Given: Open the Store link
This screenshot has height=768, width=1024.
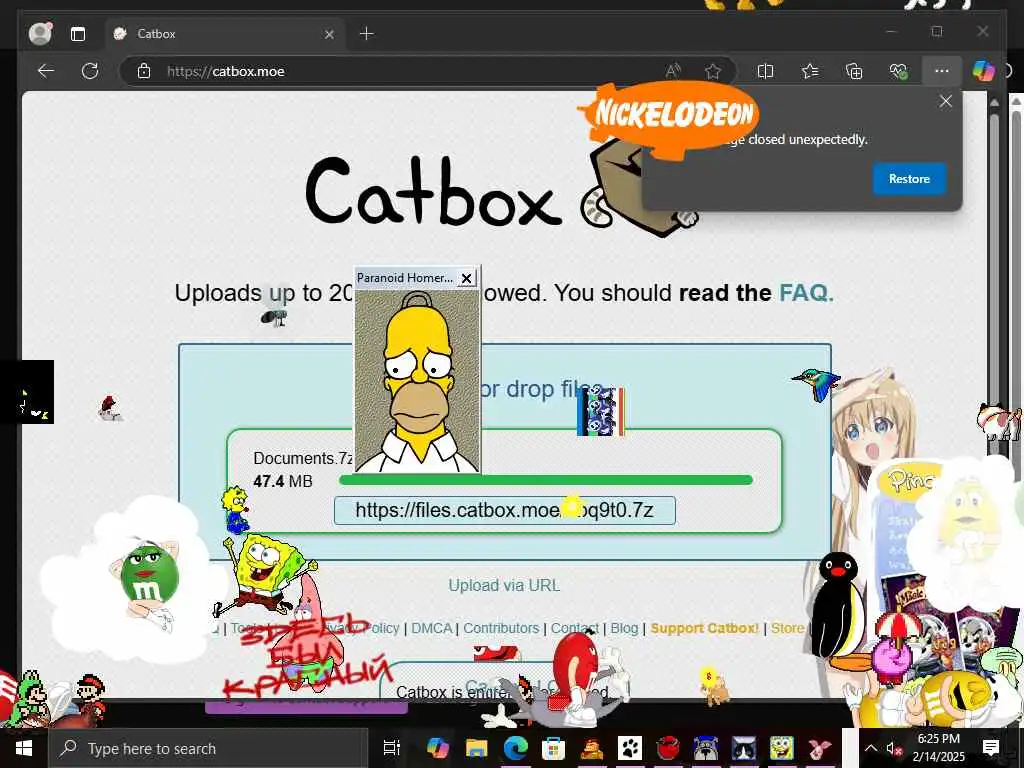Looking at the screenshot, I should pos(788,628).
